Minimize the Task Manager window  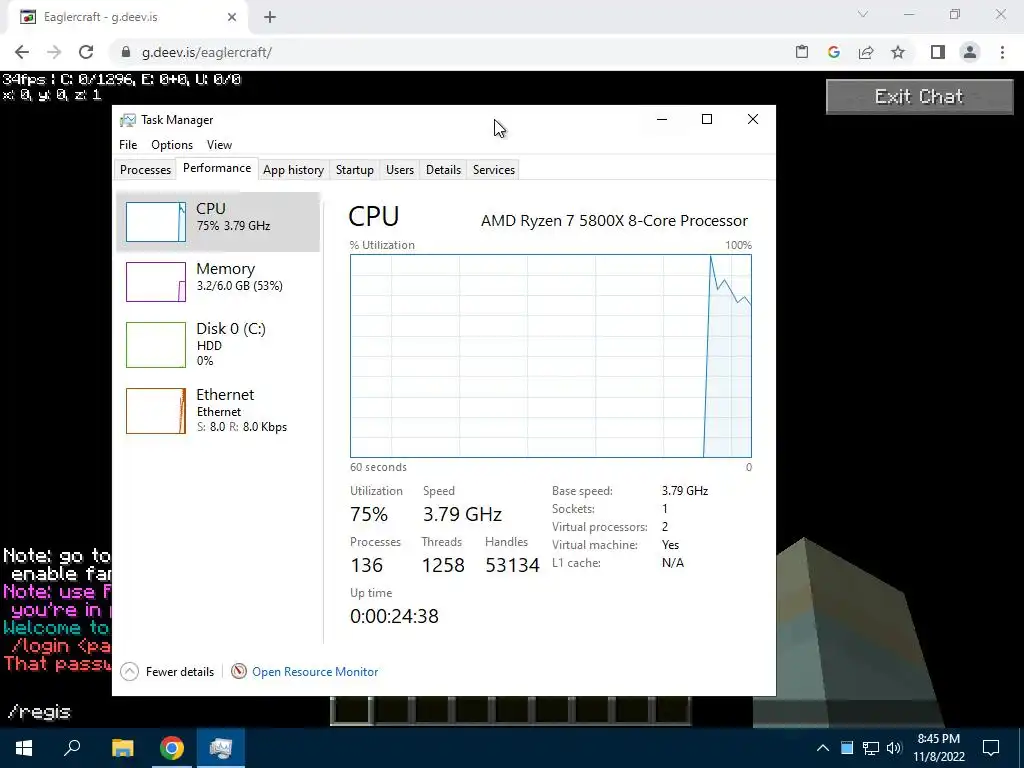coord(662,120)
